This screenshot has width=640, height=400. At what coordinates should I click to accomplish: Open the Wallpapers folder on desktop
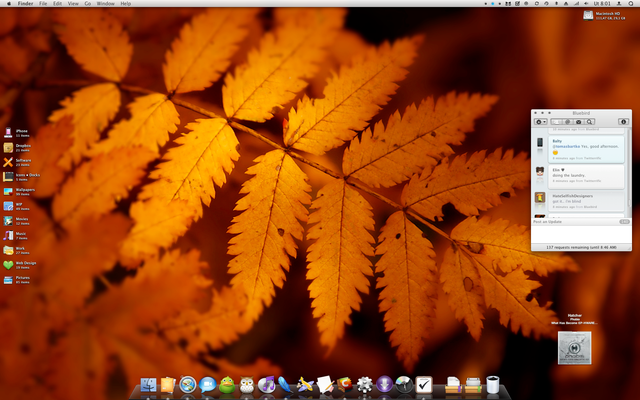pyautogui.click(x=9, y=190)
